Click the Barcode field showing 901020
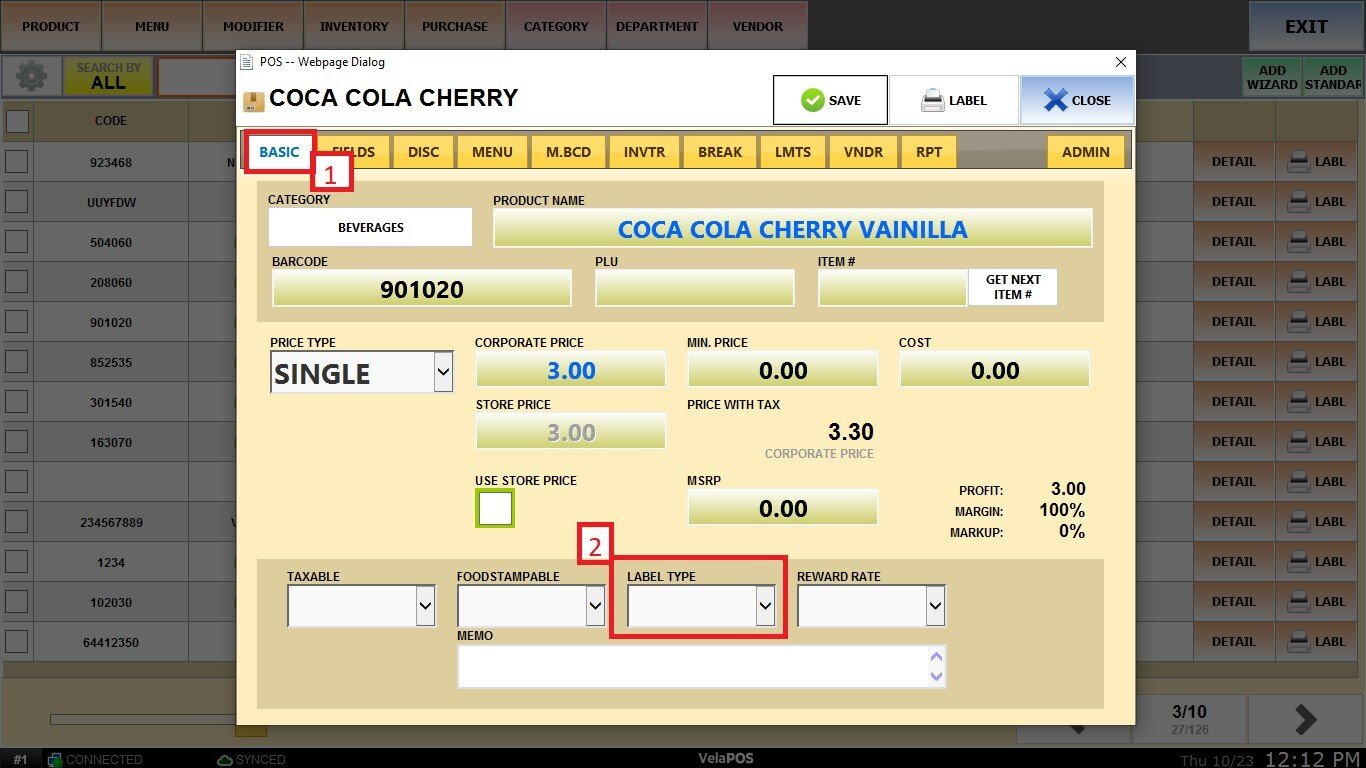This screenshot has height=768, width=1366. 421,290
